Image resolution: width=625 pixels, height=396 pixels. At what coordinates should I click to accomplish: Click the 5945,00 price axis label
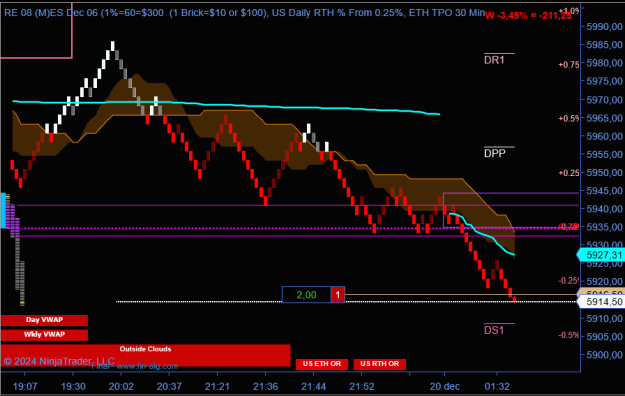pyautogui.click(x=604, y=191)
